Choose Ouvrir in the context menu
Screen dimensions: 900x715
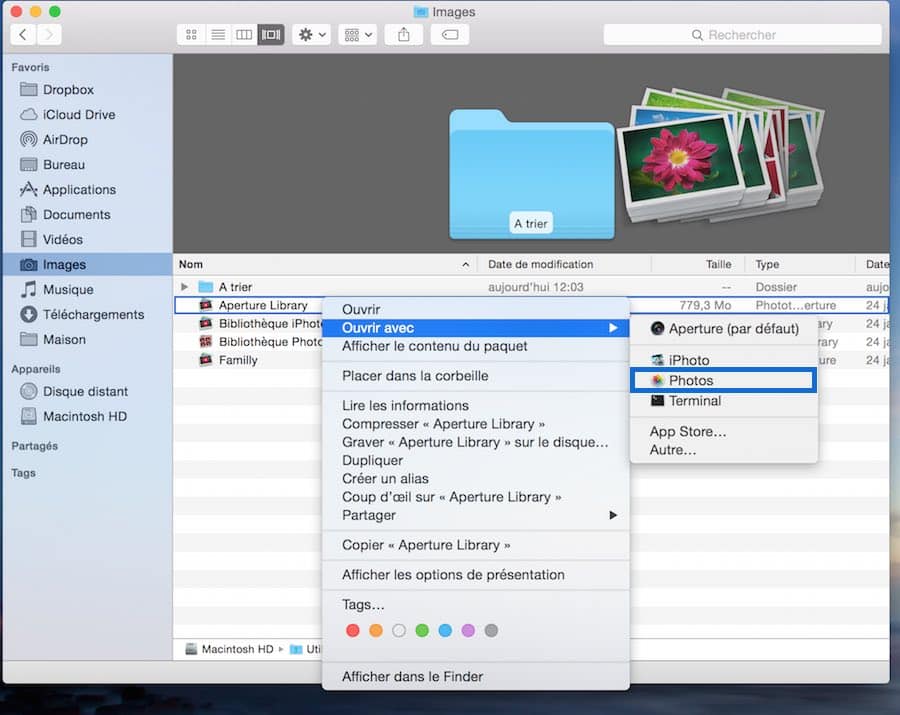476,309
